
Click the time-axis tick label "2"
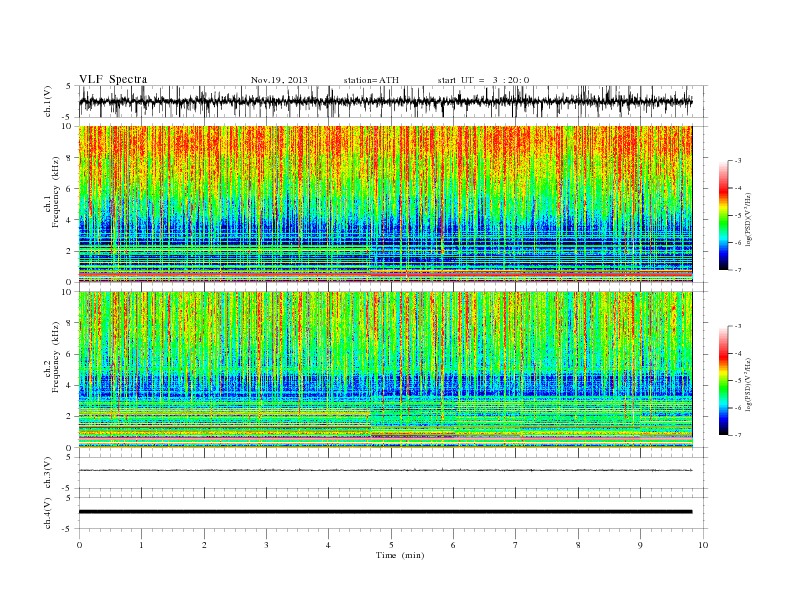point(204,545)
